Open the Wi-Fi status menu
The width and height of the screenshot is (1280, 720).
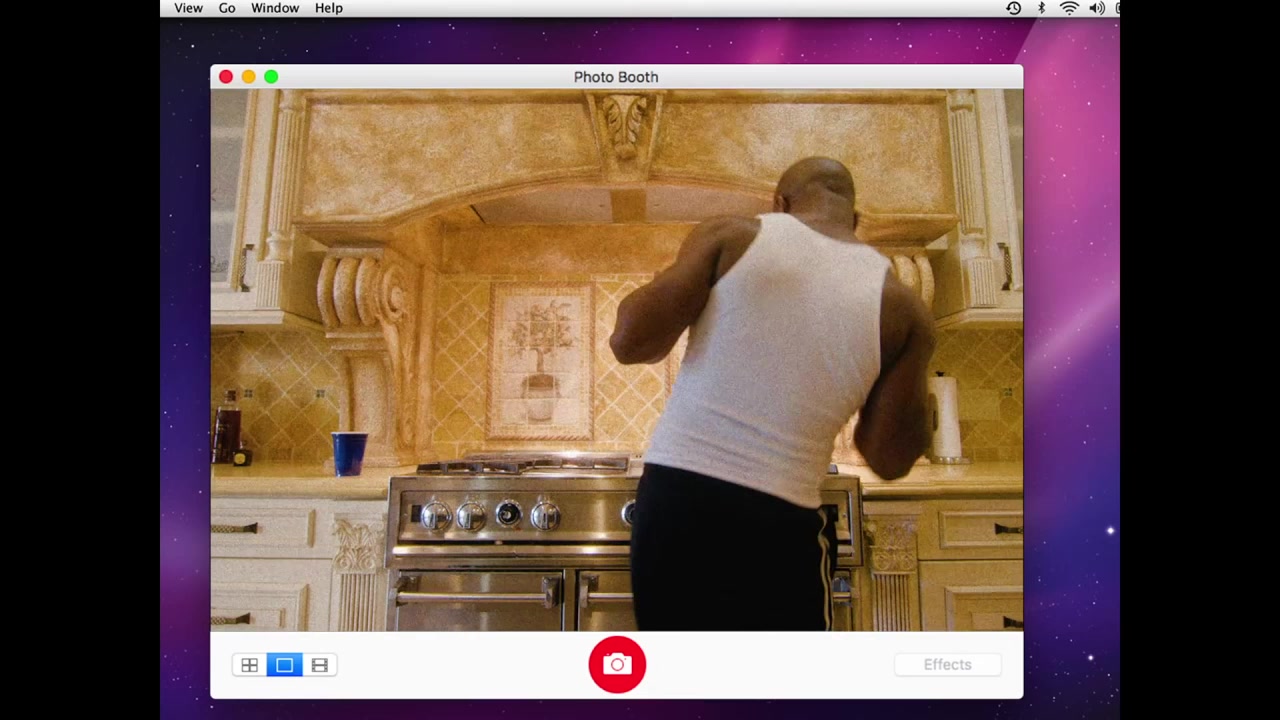(x=1069, y=8)
